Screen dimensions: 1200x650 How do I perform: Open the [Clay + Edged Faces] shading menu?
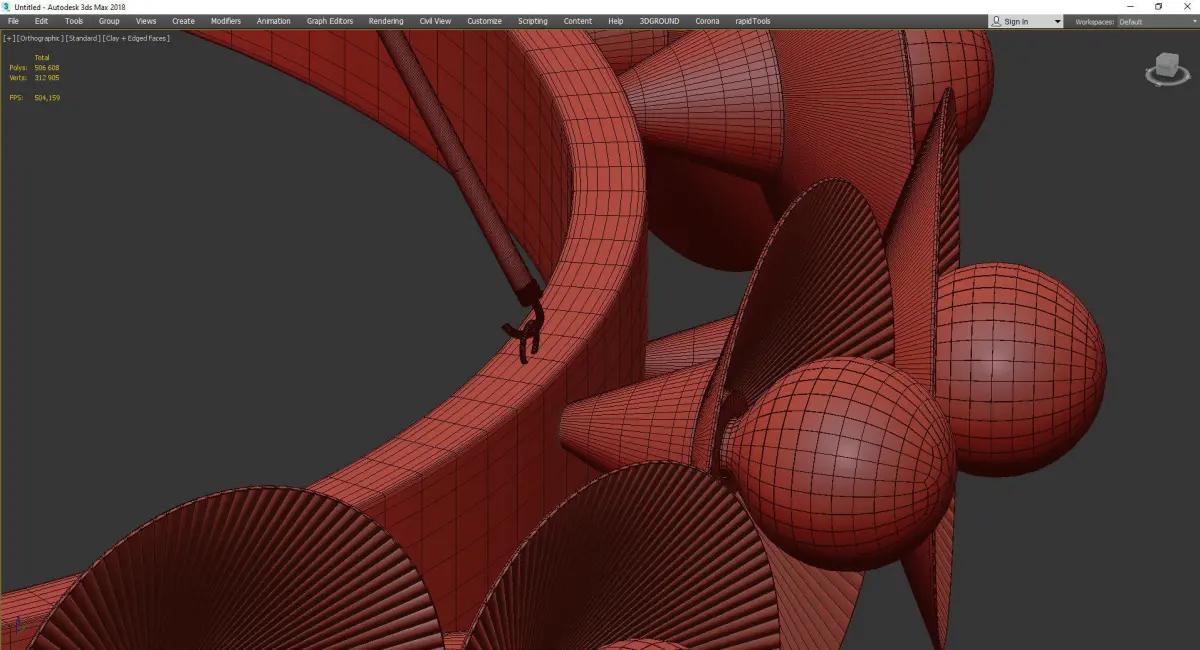click(x=136, y=38)
